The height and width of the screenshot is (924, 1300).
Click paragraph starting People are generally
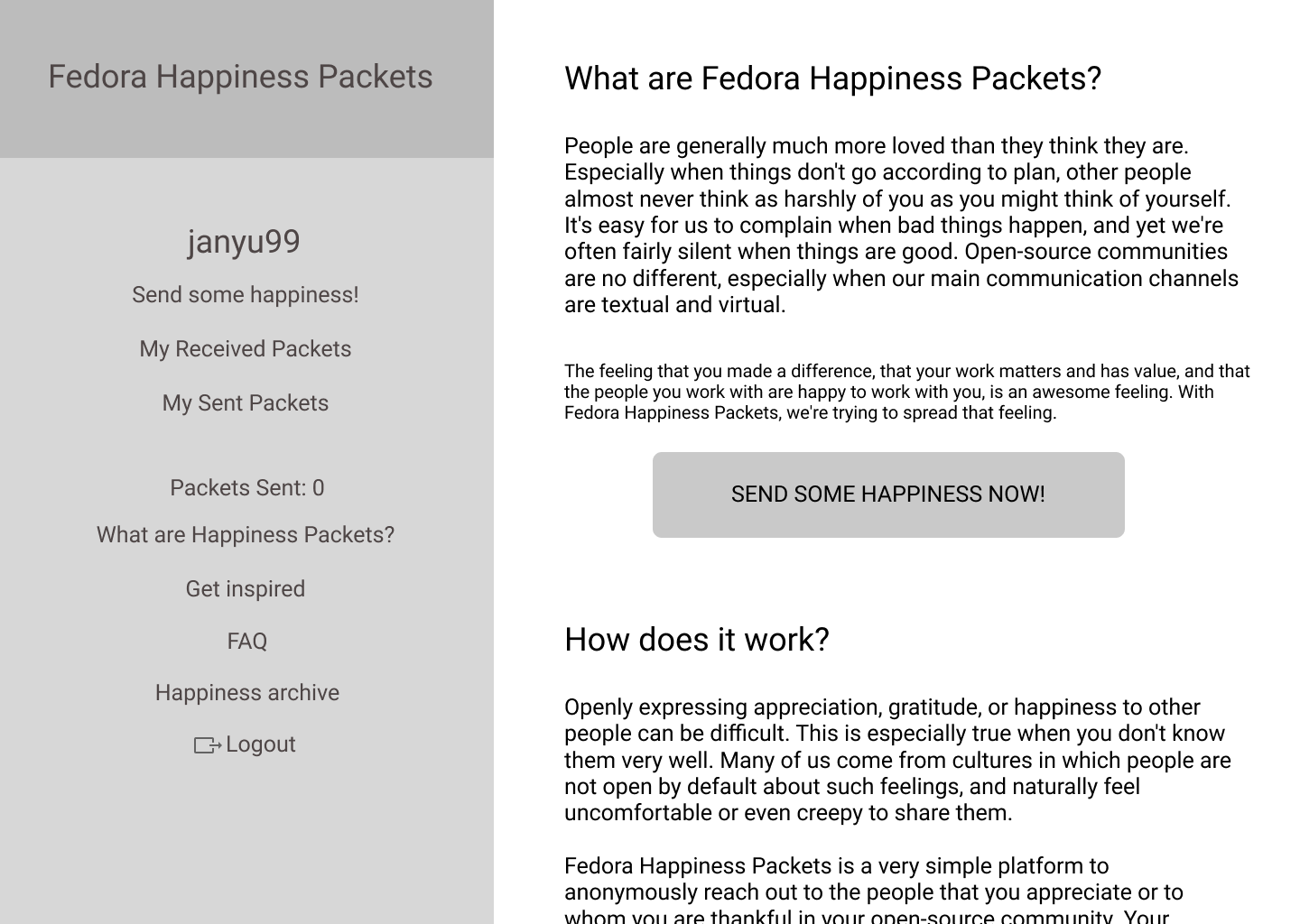point(903,226)
